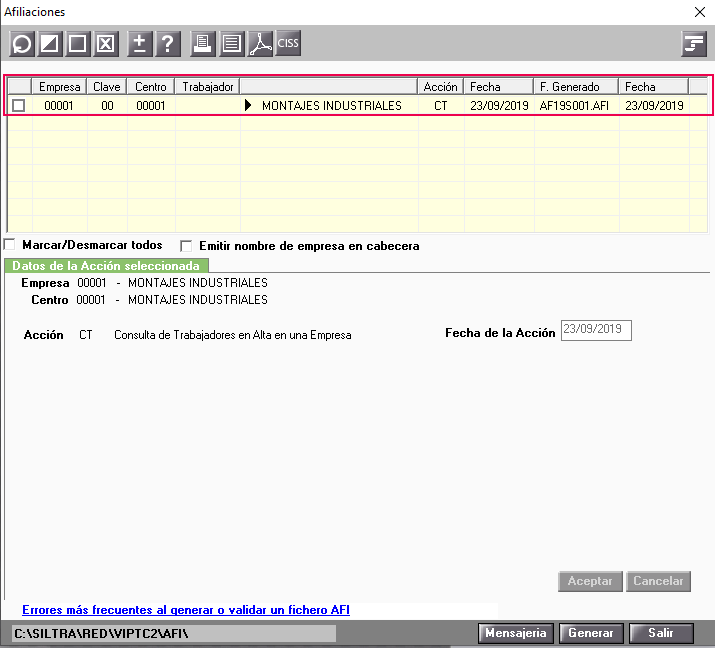Click the Clave column header
715x648 pixels.
[x=107, y=87]
